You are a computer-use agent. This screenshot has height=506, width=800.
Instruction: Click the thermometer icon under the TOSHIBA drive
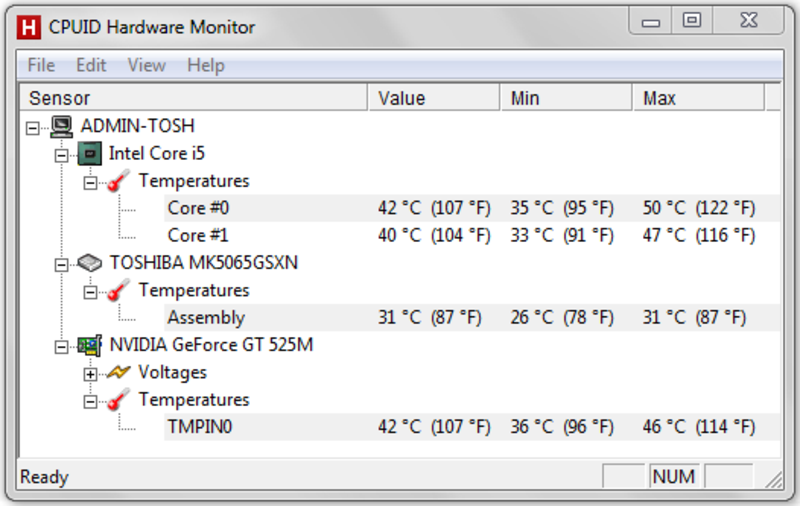[118, 290]
